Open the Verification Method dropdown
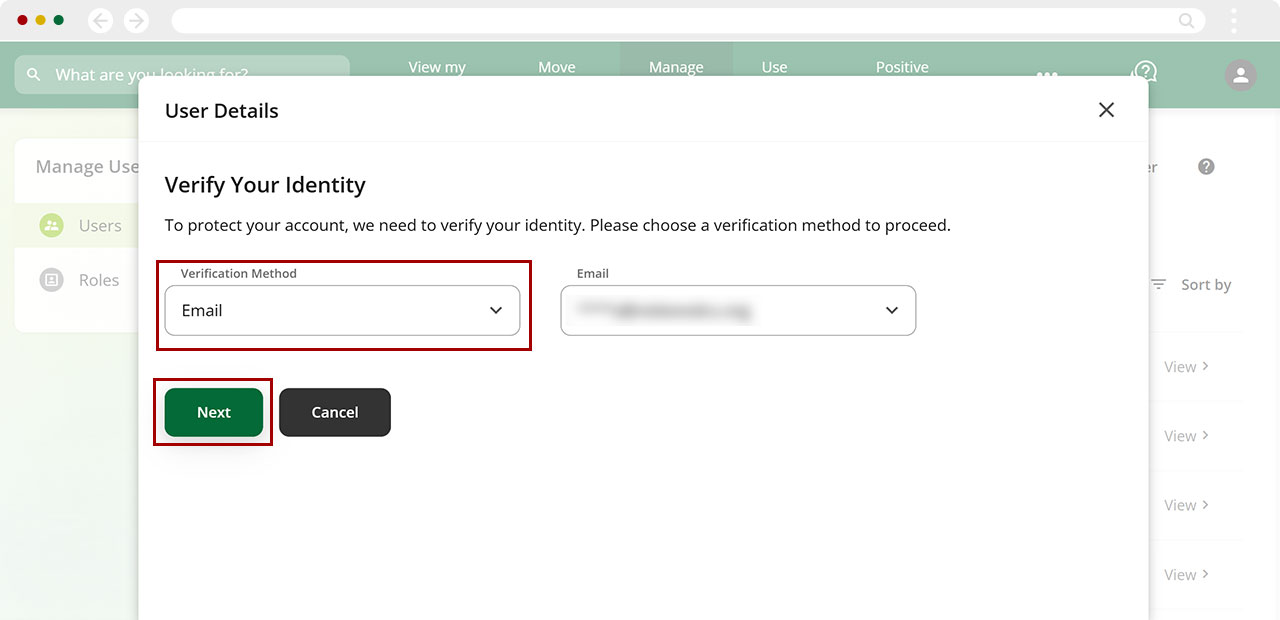Image resolution: width=1280 pixels, height=620 pixels. [342, 310]
